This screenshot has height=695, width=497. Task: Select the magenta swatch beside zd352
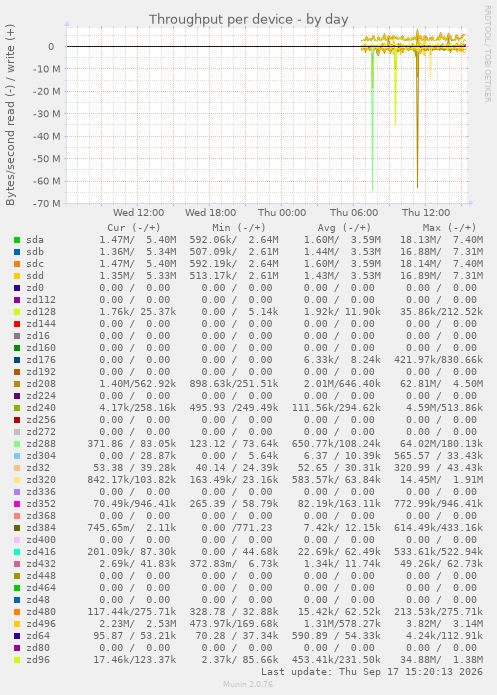[x=17, y=504]
